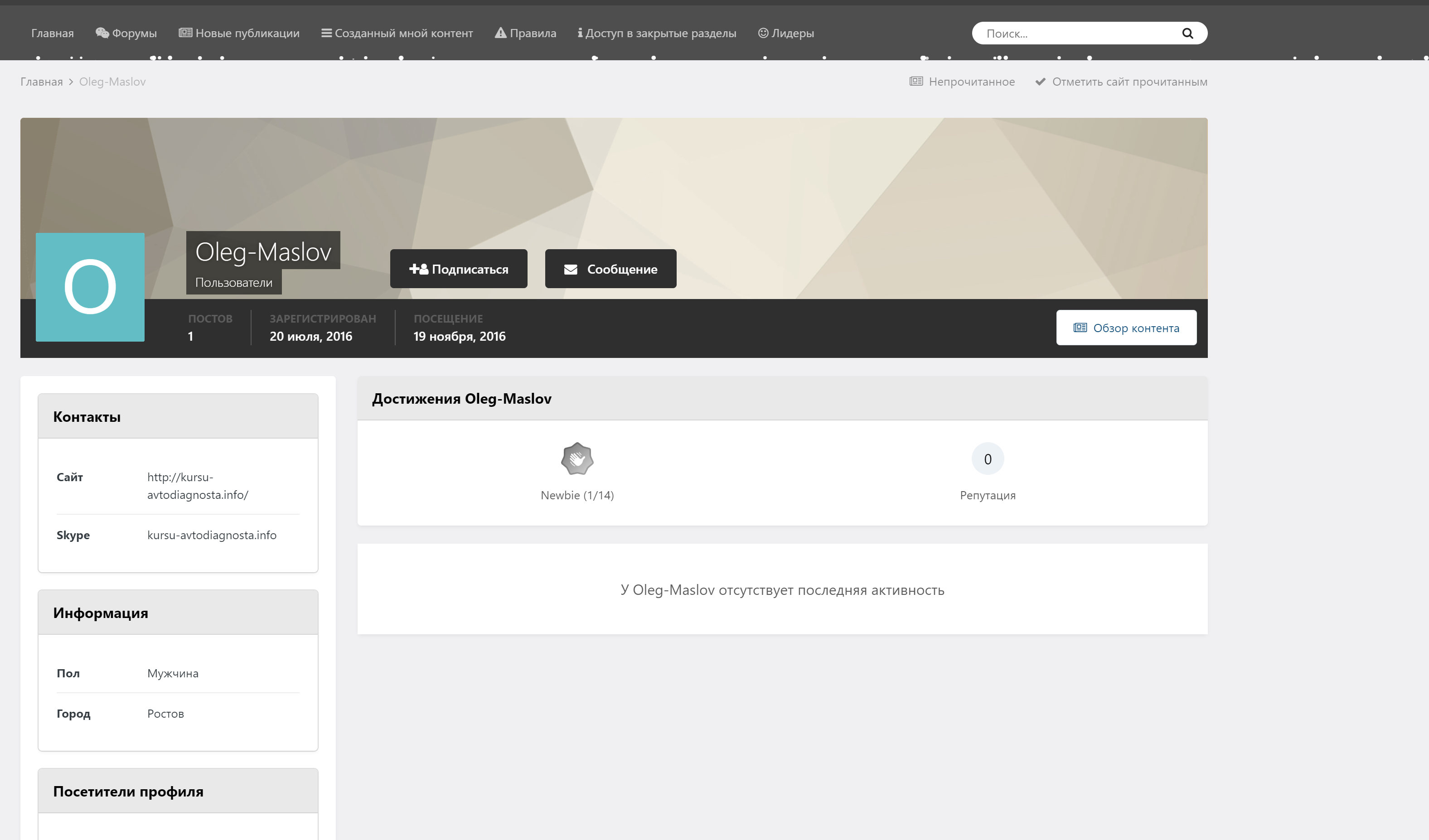This screenshot has height=840, width=1429.
Task: Click the add-user icon on Подписаться button
Action: coord(418,269)
